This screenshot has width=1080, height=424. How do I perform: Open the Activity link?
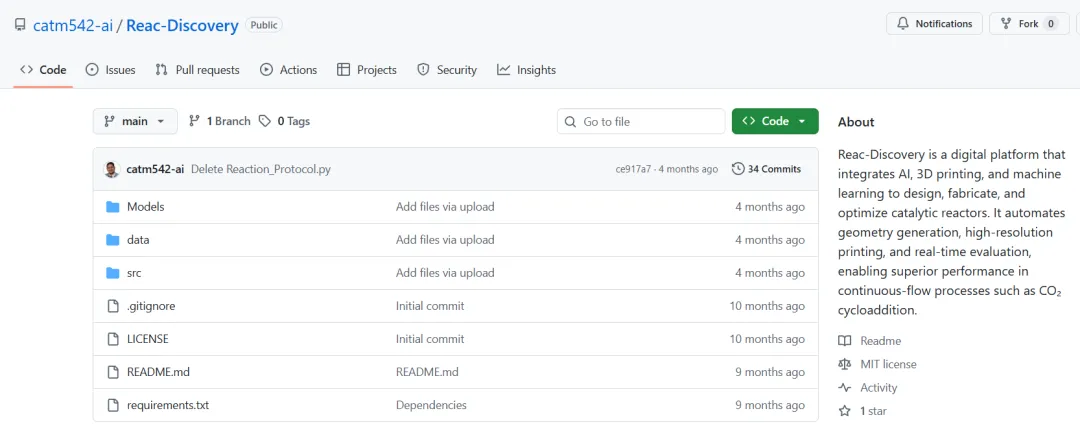pos(879,388)
